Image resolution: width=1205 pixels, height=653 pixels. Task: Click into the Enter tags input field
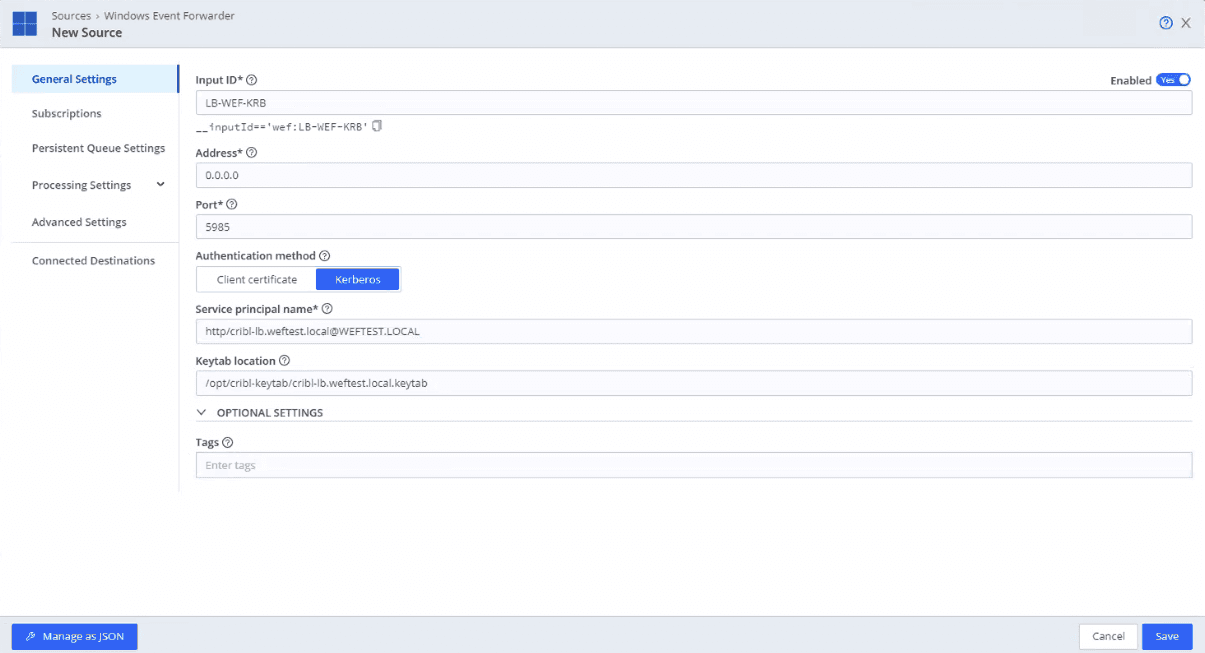tap(693, 465)
